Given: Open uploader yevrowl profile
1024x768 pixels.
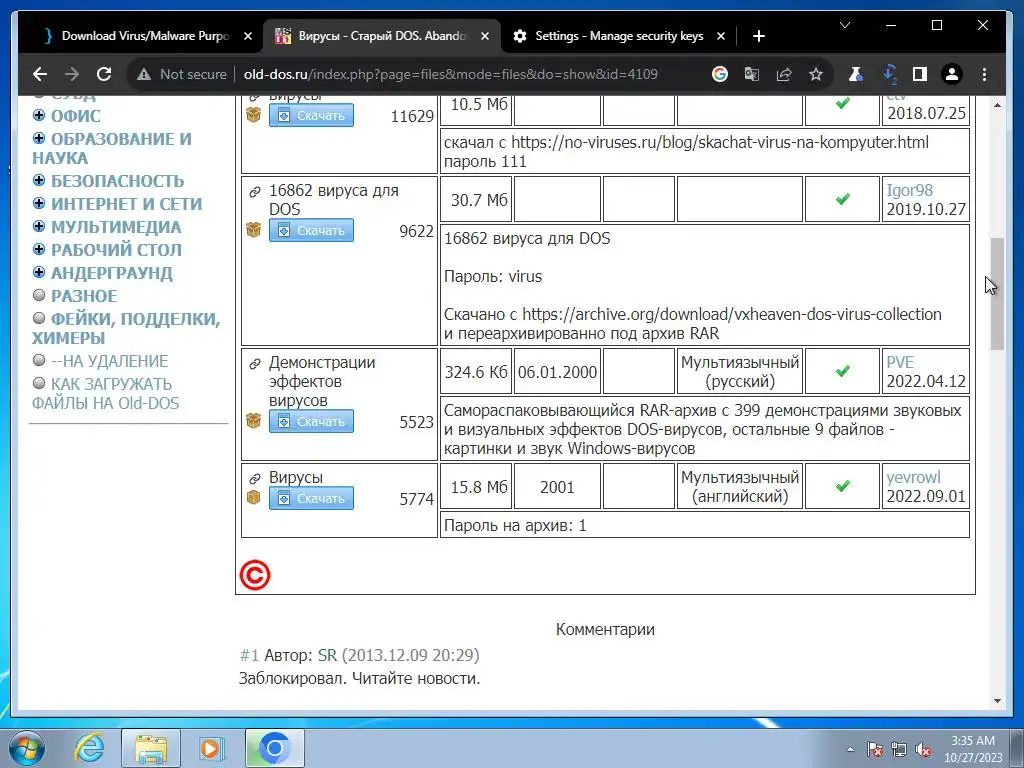Looking at the screenshot, I should 913,477.
